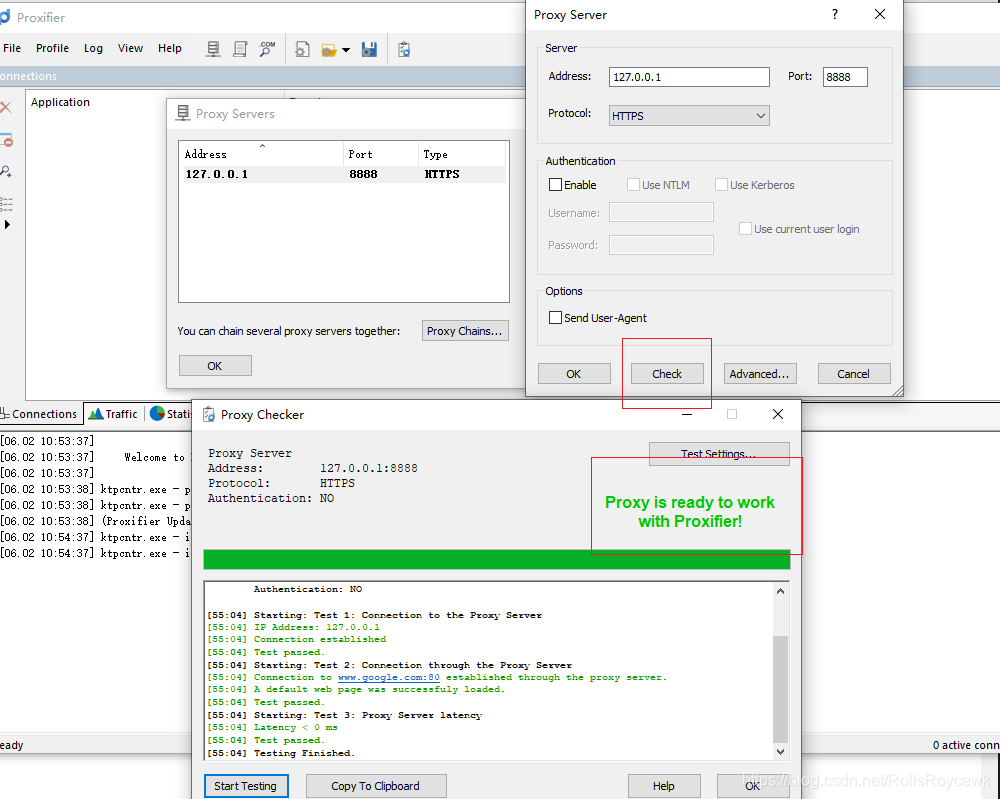This screenshot has width=1000, height=799.
Task: Open the Help menu
Action: click(x=170, y=48)
